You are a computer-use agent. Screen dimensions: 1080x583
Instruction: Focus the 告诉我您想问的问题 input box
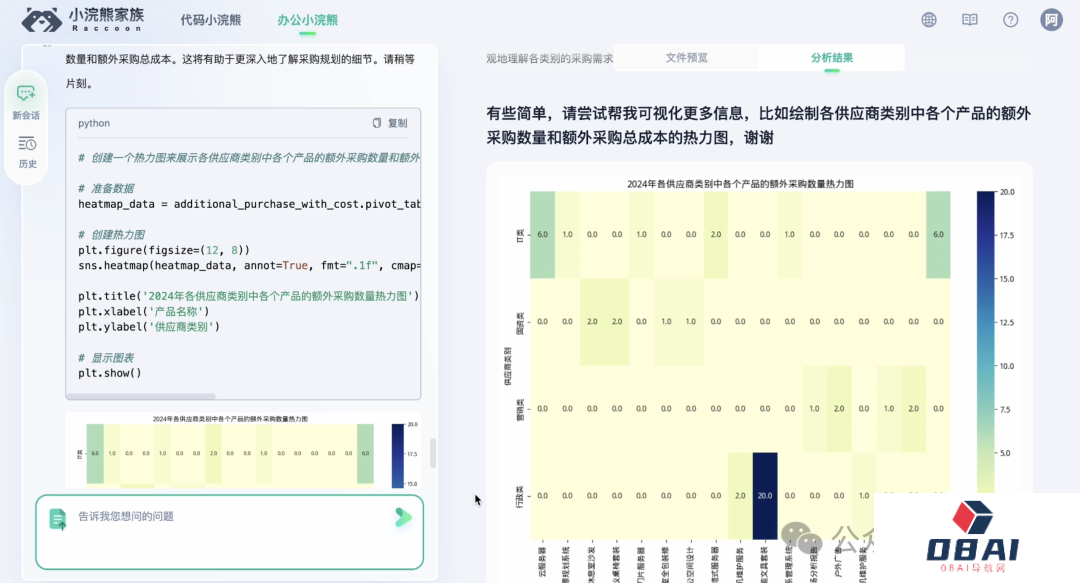(x=220, y=517)
